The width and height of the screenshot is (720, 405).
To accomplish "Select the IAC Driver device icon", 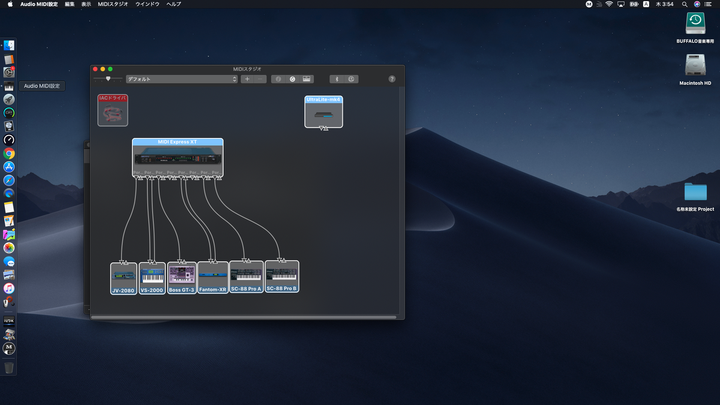I will (x=112, y=111).
